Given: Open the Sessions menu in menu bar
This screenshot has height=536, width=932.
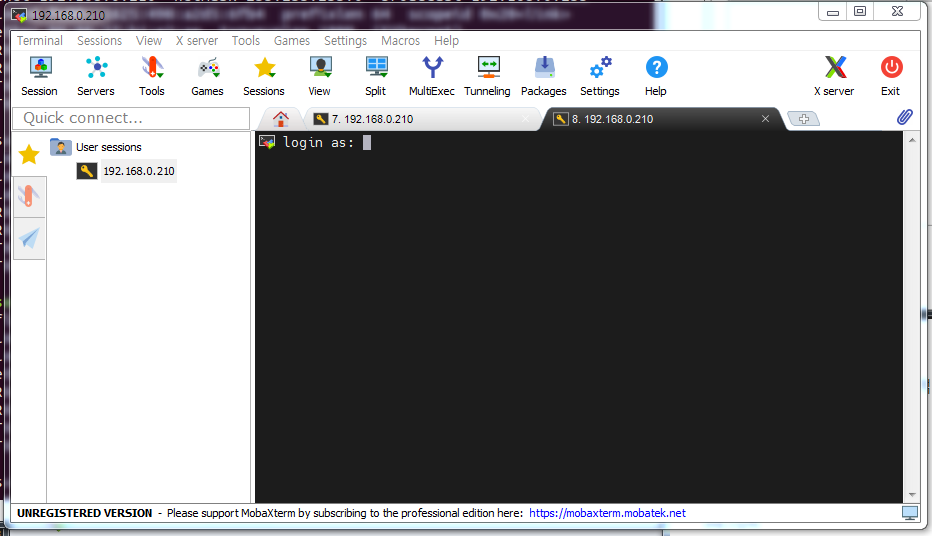Looking at the screenshot, I should coord(99,40).
